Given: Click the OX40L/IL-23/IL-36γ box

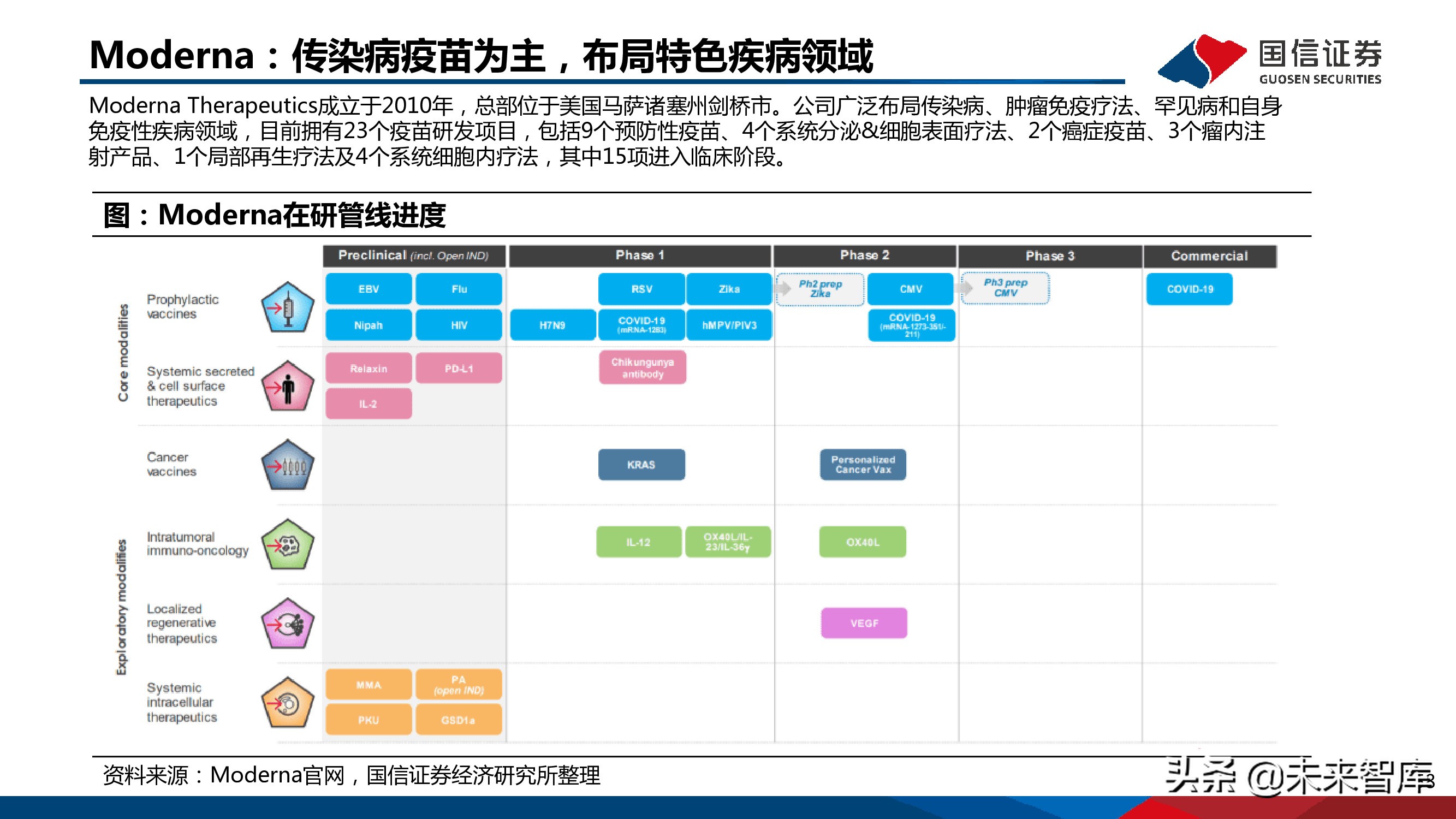Looking at the screenshot, I should [x=728, y=542].
